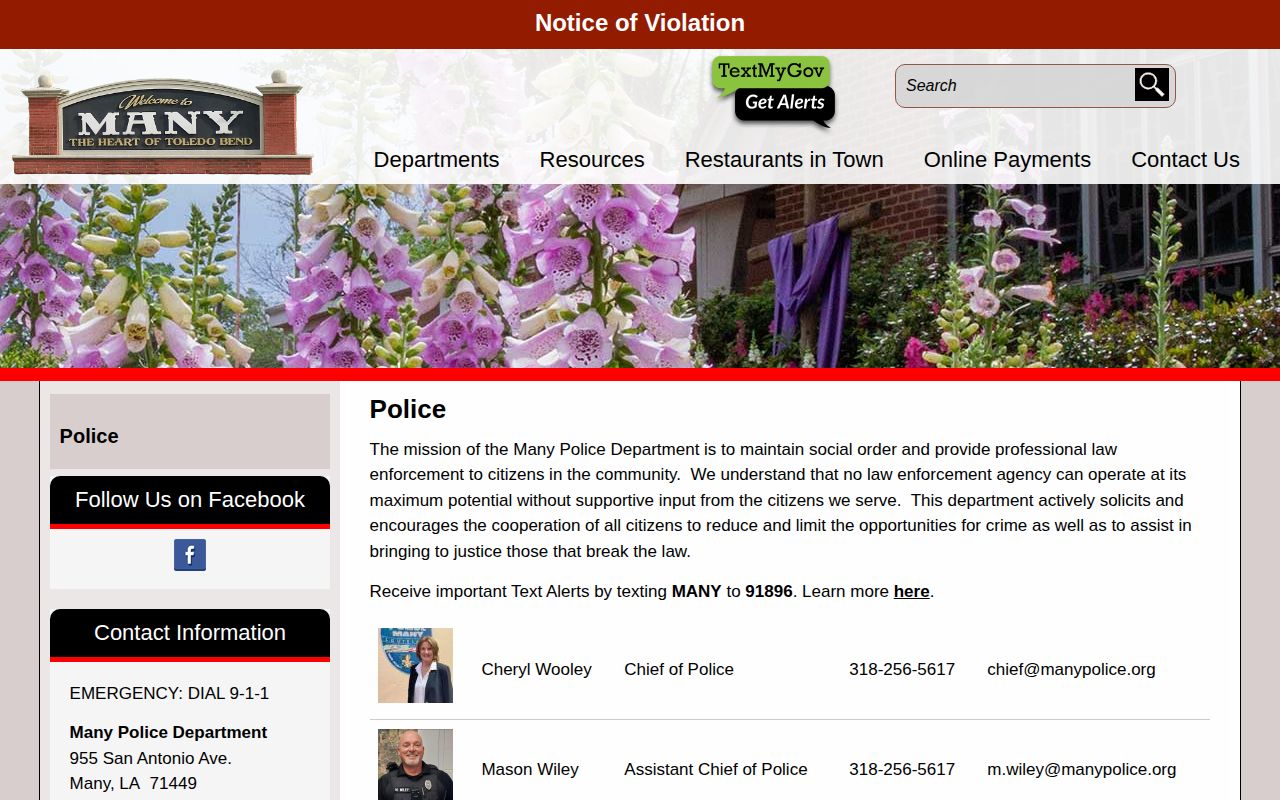Click the search magnifier icon button
This screenshot has width=1280, height=800.
pos(1151,85)
